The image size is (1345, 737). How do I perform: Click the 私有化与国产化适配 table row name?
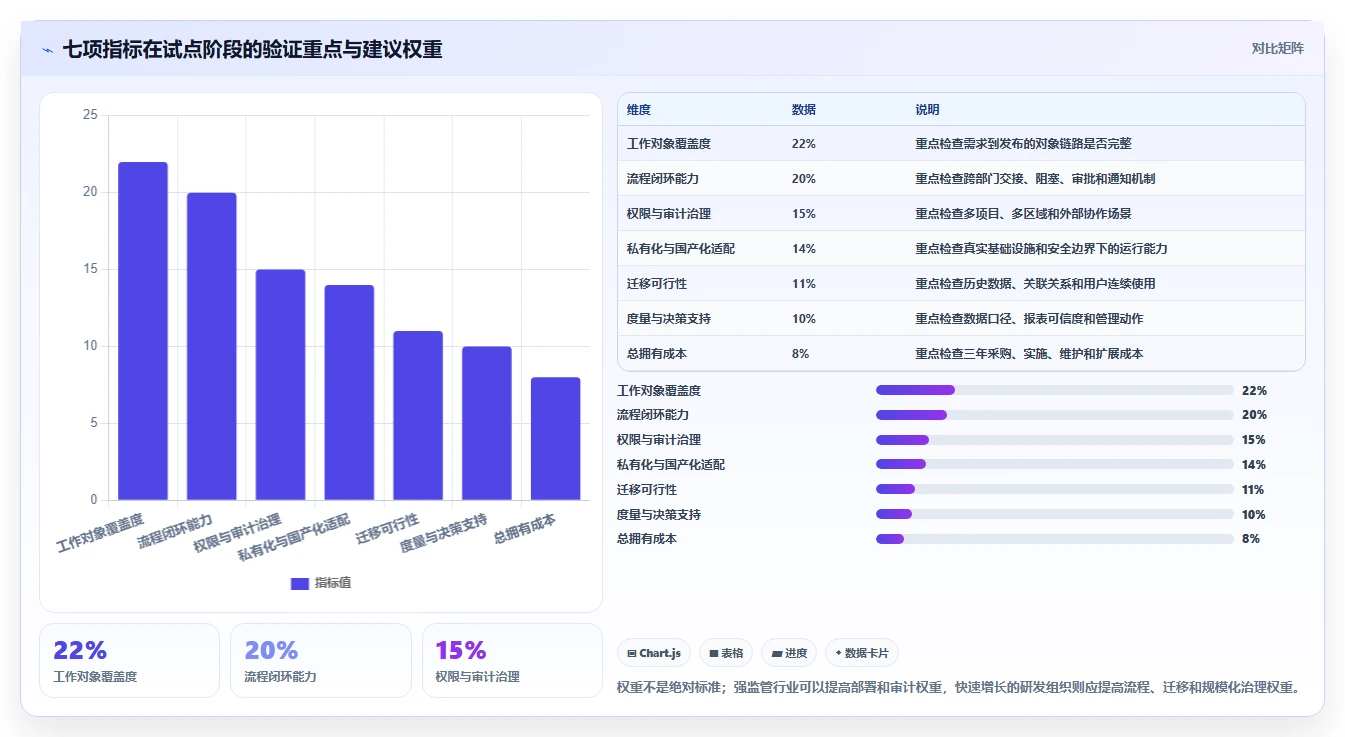coord(681,249)
